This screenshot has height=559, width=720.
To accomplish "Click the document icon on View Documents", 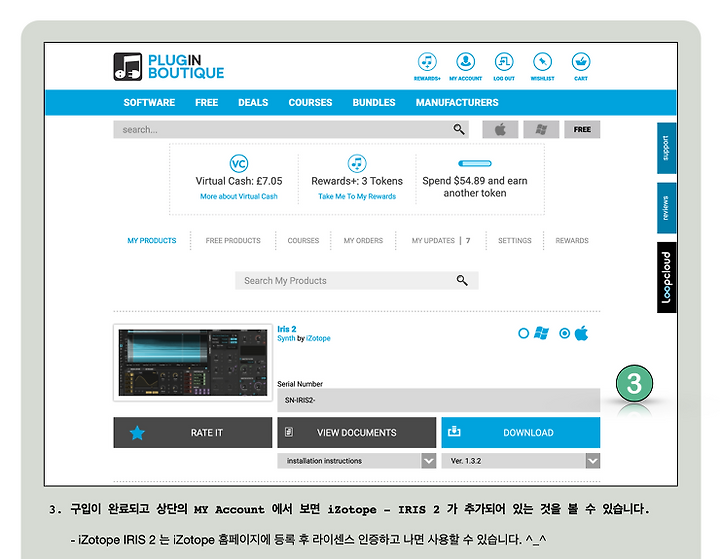I will pos(289,432).
